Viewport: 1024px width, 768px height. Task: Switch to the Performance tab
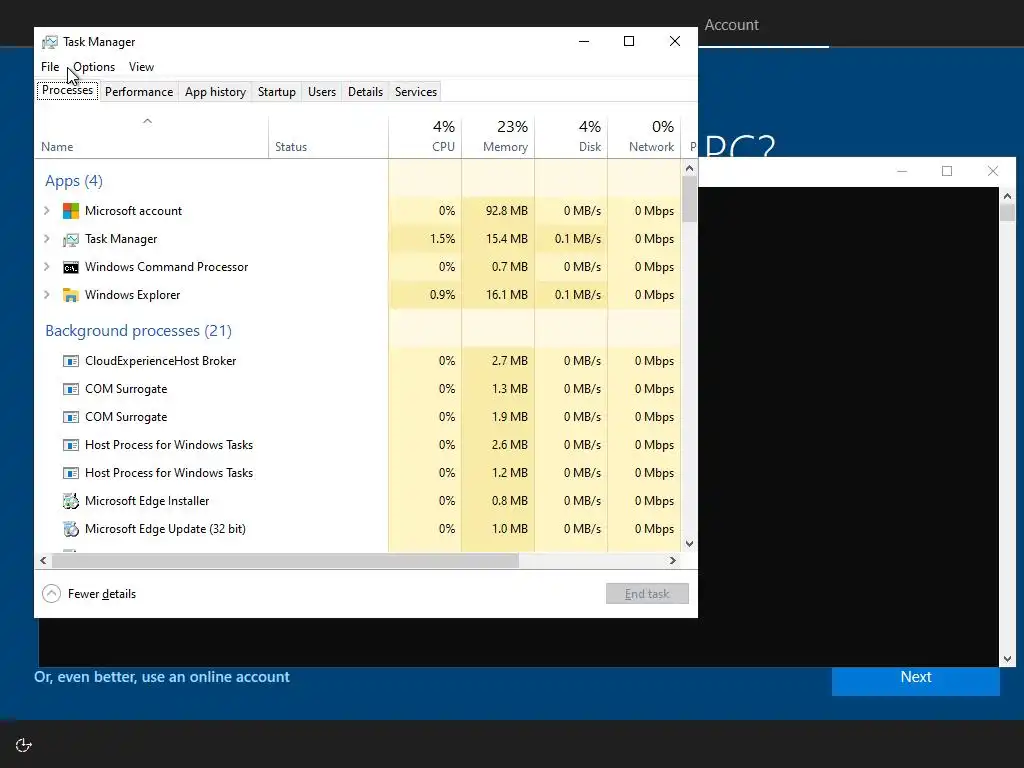tap(139, 92)
